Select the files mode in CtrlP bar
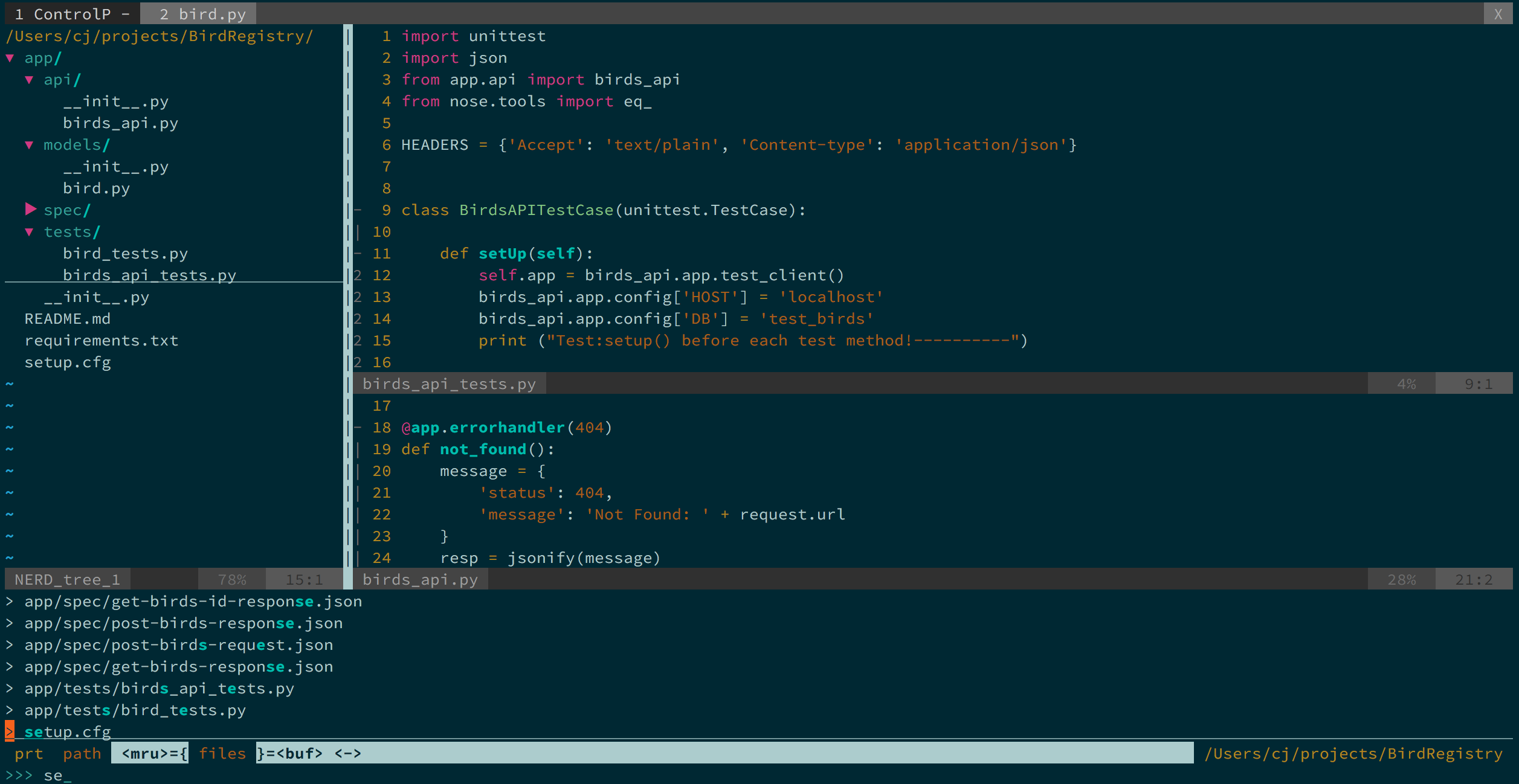1519x784 pixels. coord(222,753)
